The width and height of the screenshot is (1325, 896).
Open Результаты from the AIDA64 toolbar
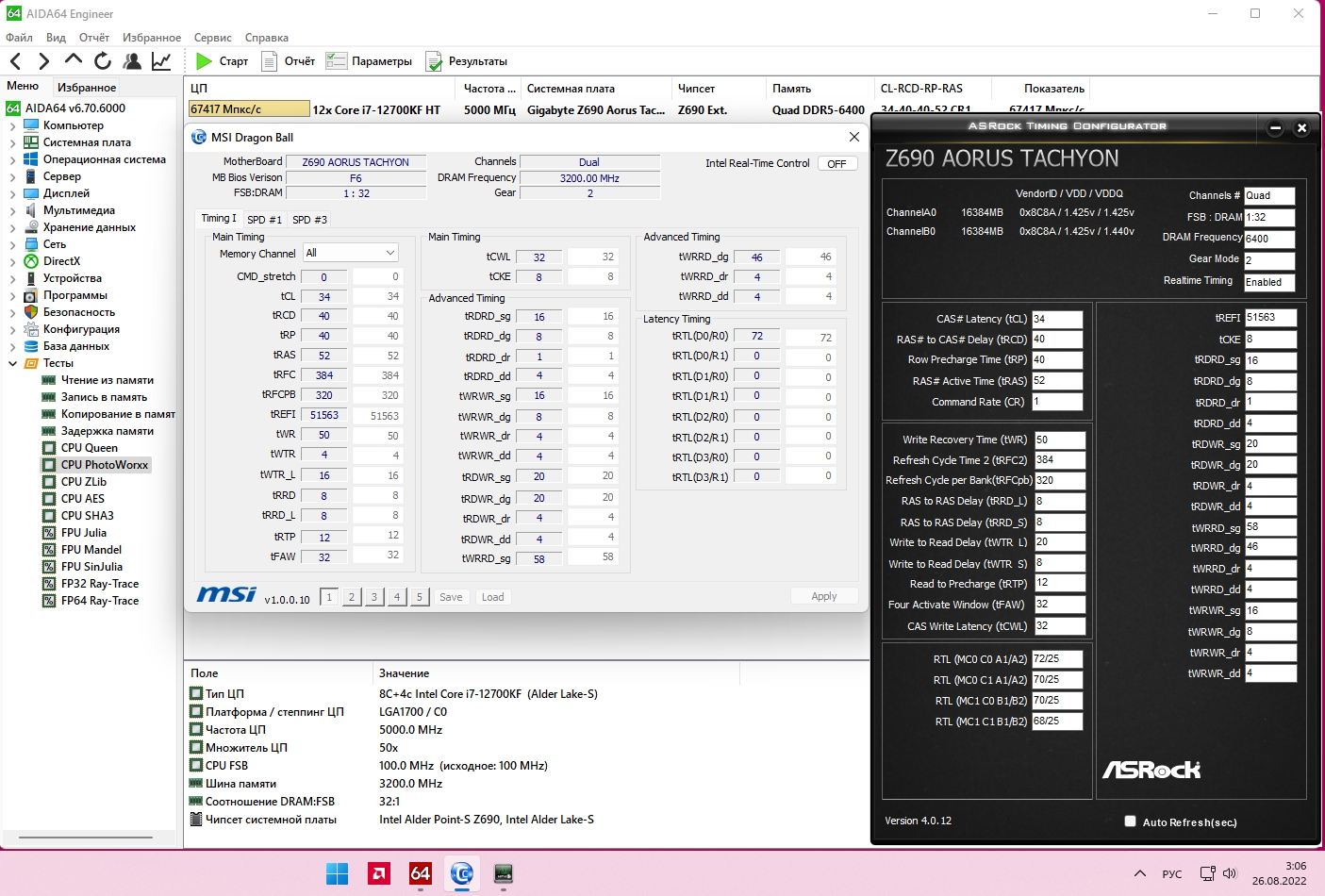(x=467, y=61)
